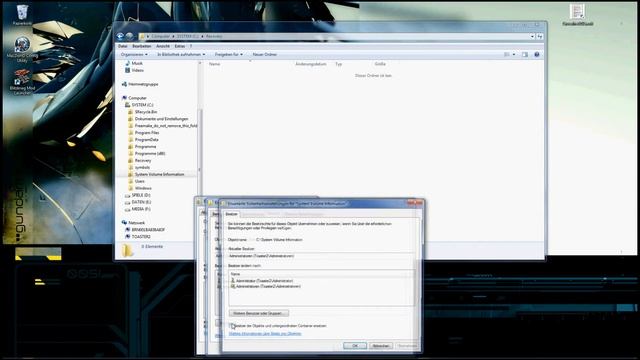Select 'System Volume Information' in folder tree
This screenshot has width=640, height=360.
[x=159, y=174]
